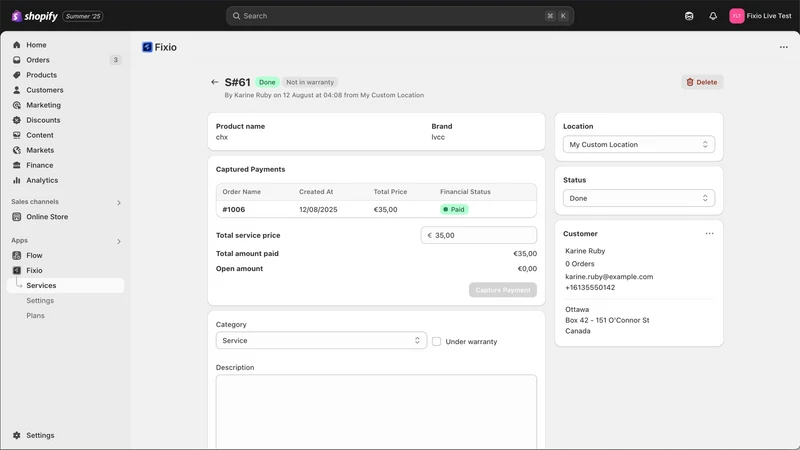Delete service S#61
This screenshot has width=800, height=450.
702,82
